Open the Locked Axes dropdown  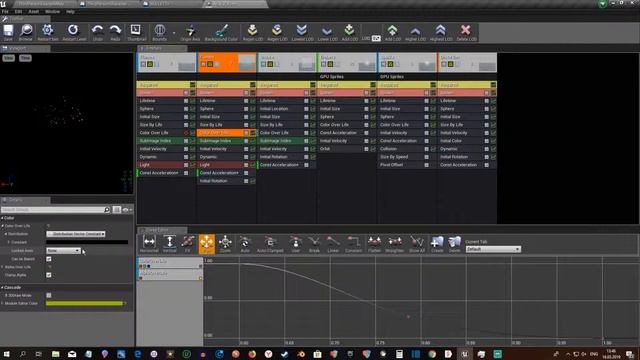[63, 251]
